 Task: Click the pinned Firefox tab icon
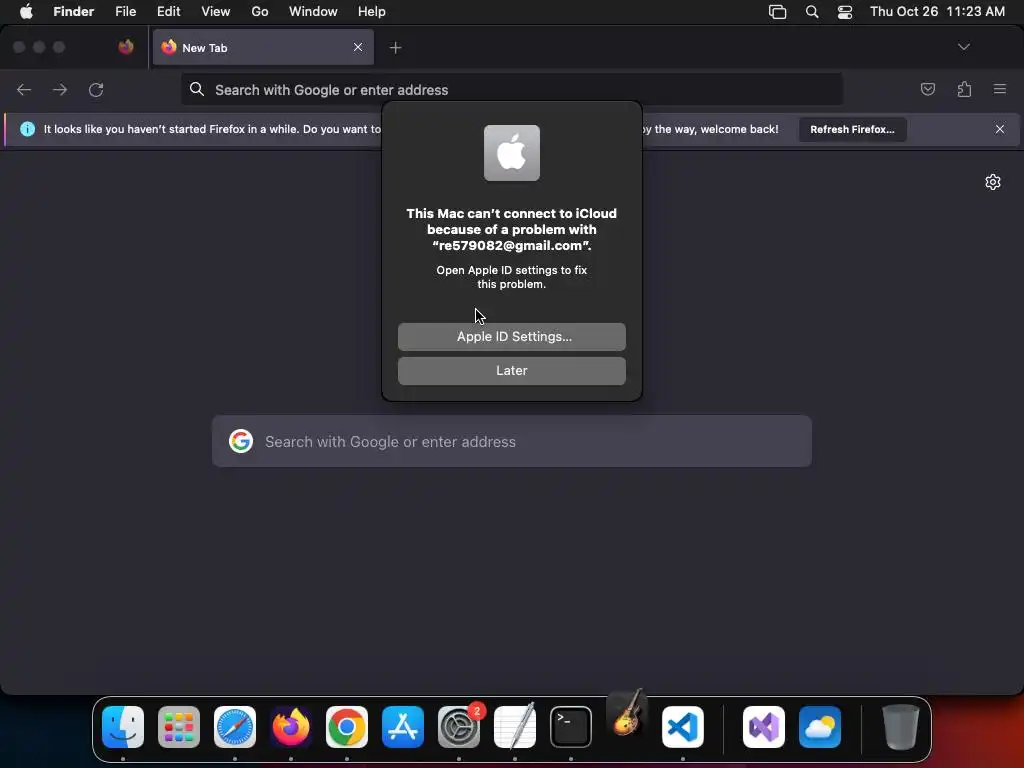126,47
